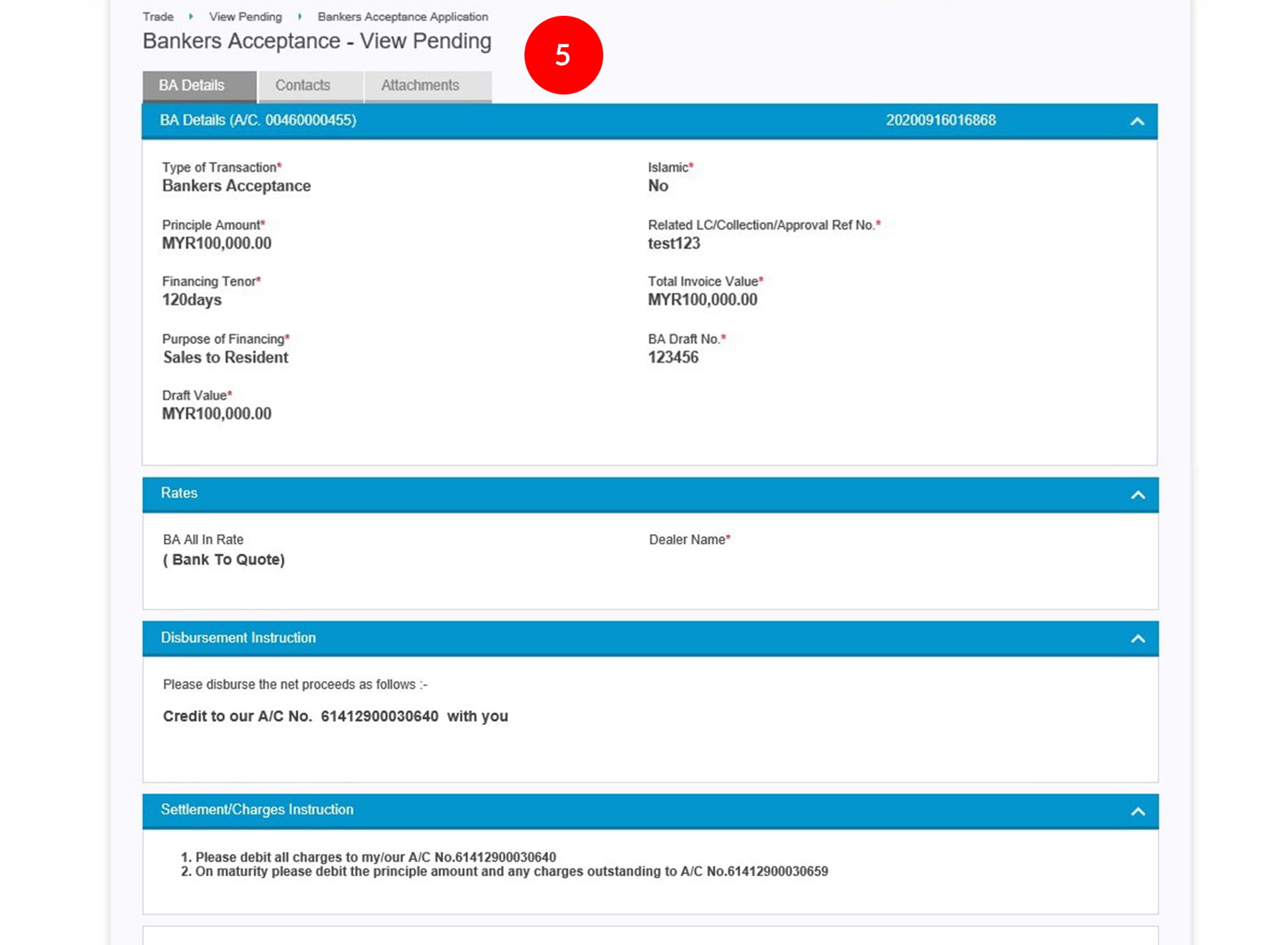Click the Bankers Acceptance Application breadcrumb
The width and height of the screenshot is (1288, 945).
point(402,16)
